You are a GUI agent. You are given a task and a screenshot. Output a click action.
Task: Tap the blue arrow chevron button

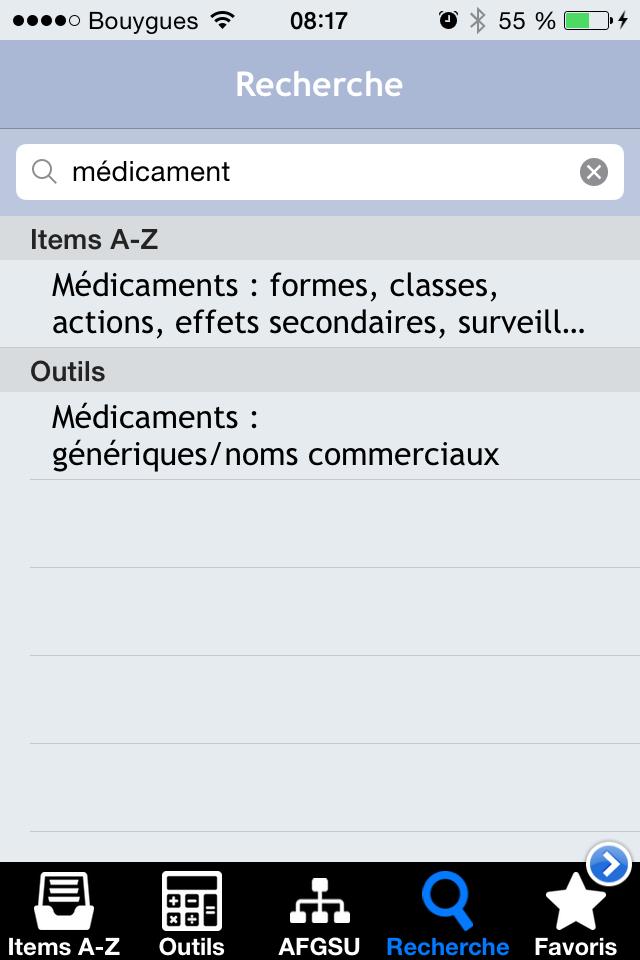point(608,864)
